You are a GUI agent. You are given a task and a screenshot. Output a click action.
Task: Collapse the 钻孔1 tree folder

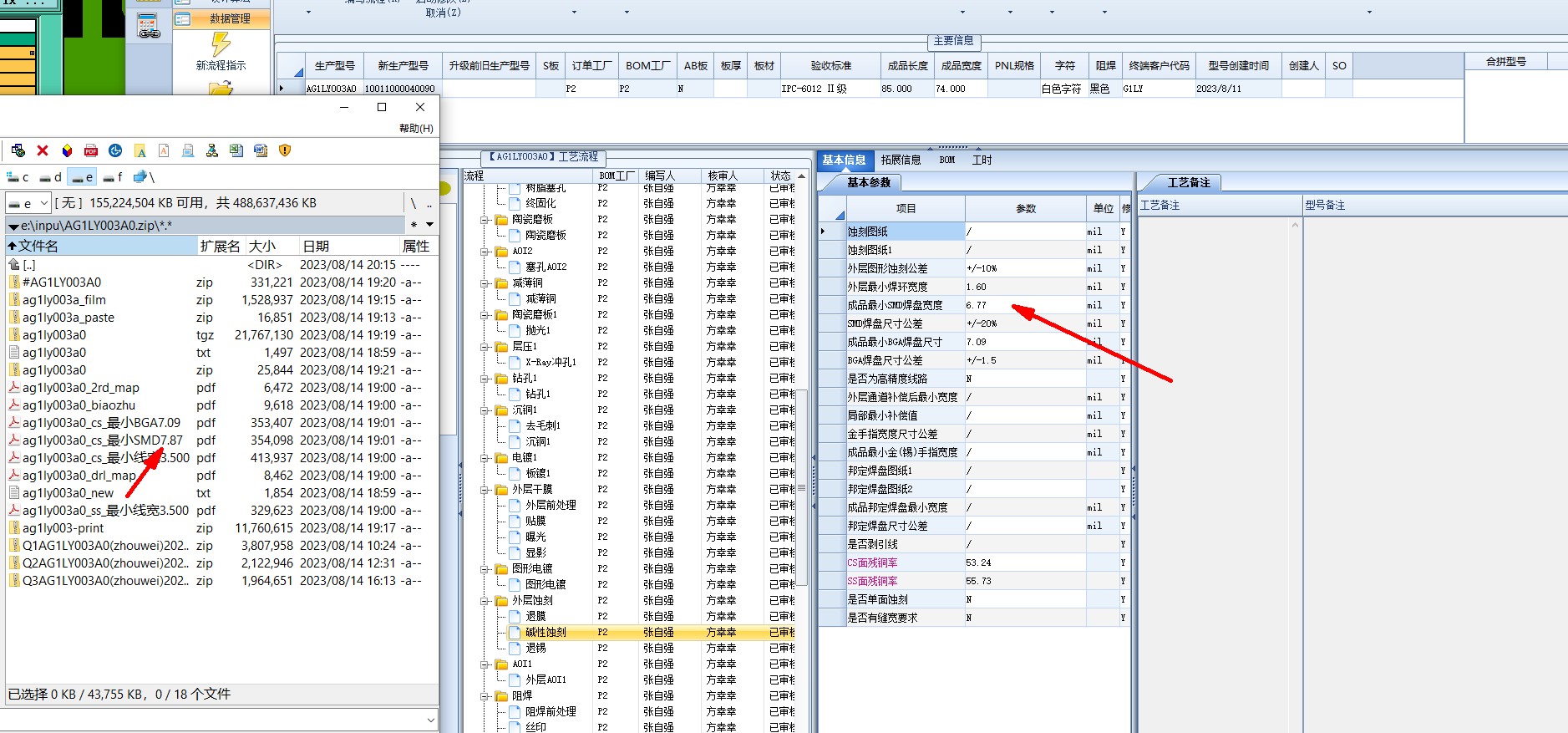click(485, 379)
